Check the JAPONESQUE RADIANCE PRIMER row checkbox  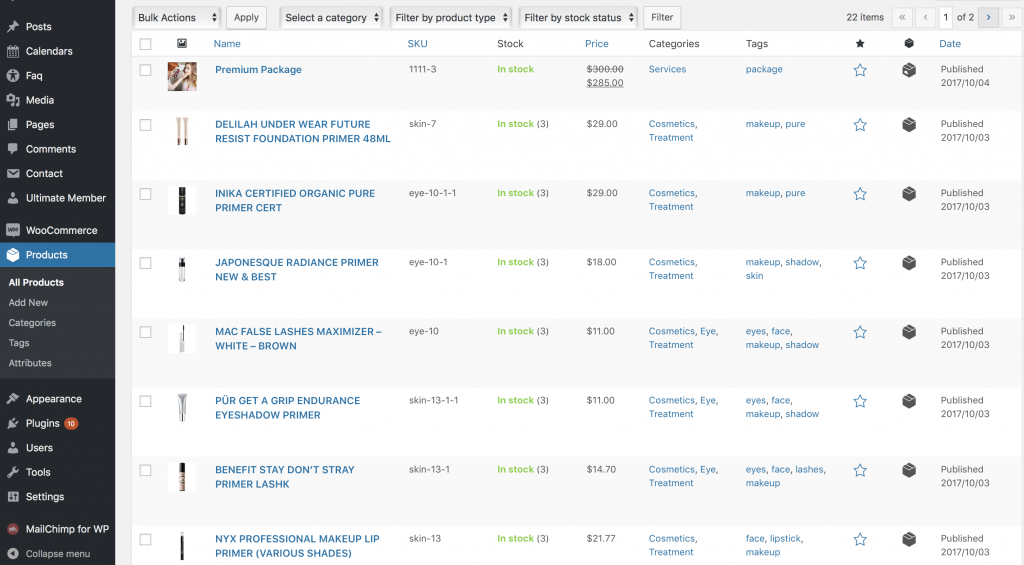146,263
